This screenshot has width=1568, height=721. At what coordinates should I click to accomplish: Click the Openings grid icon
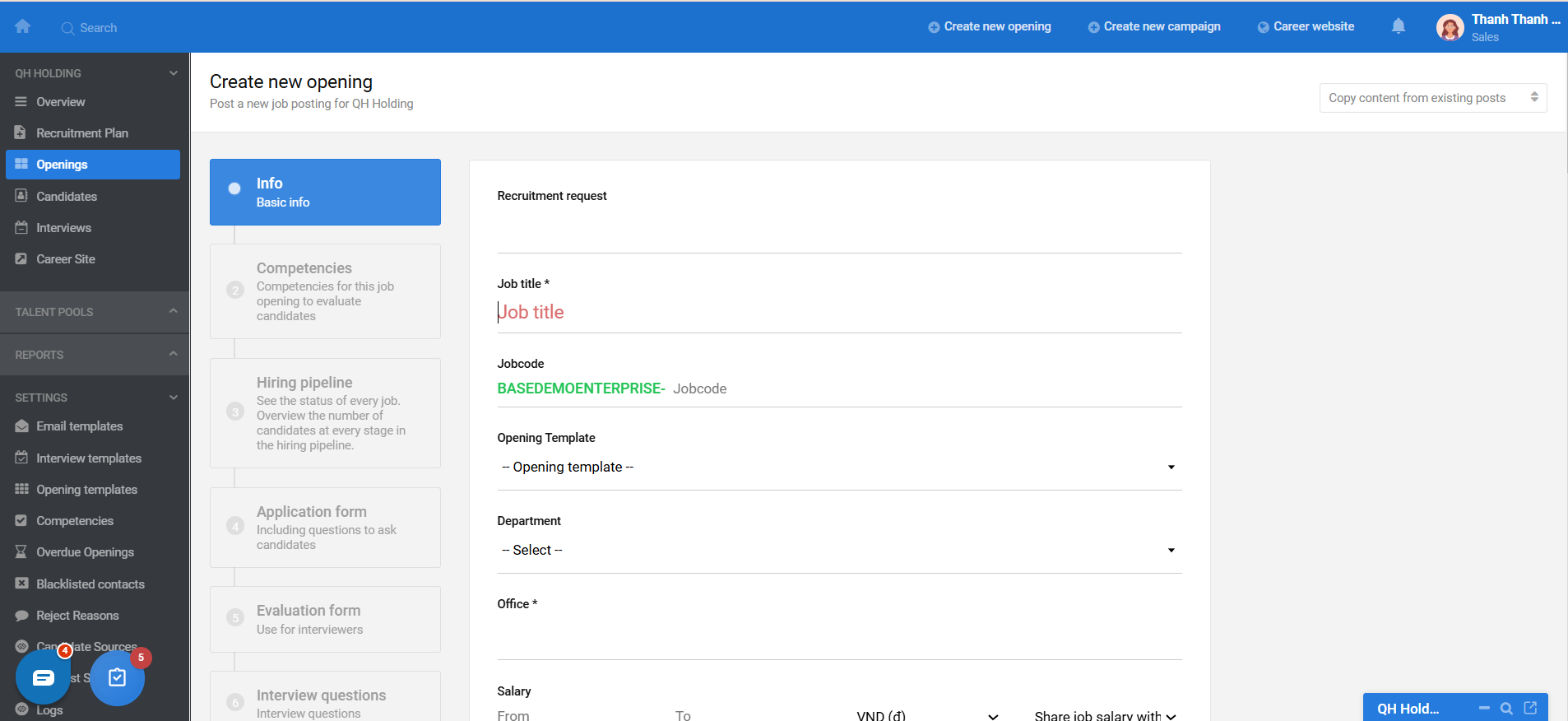(x=21, y=164)
